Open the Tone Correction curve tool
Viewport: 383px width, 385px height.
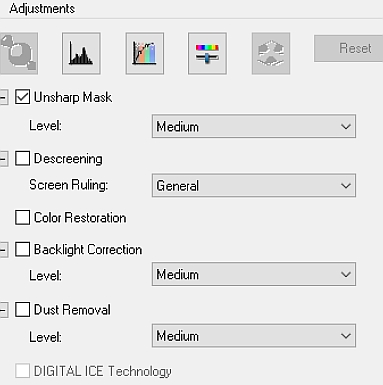[x=145, y=53]
